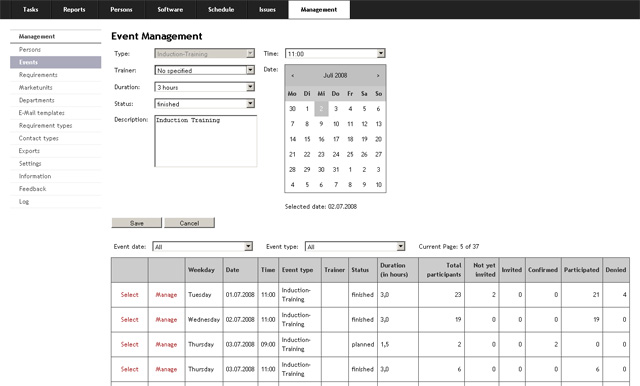Expand the Time dropdown
The width and height of the screenshot is (640, 386).
click(x=335, y=54)
